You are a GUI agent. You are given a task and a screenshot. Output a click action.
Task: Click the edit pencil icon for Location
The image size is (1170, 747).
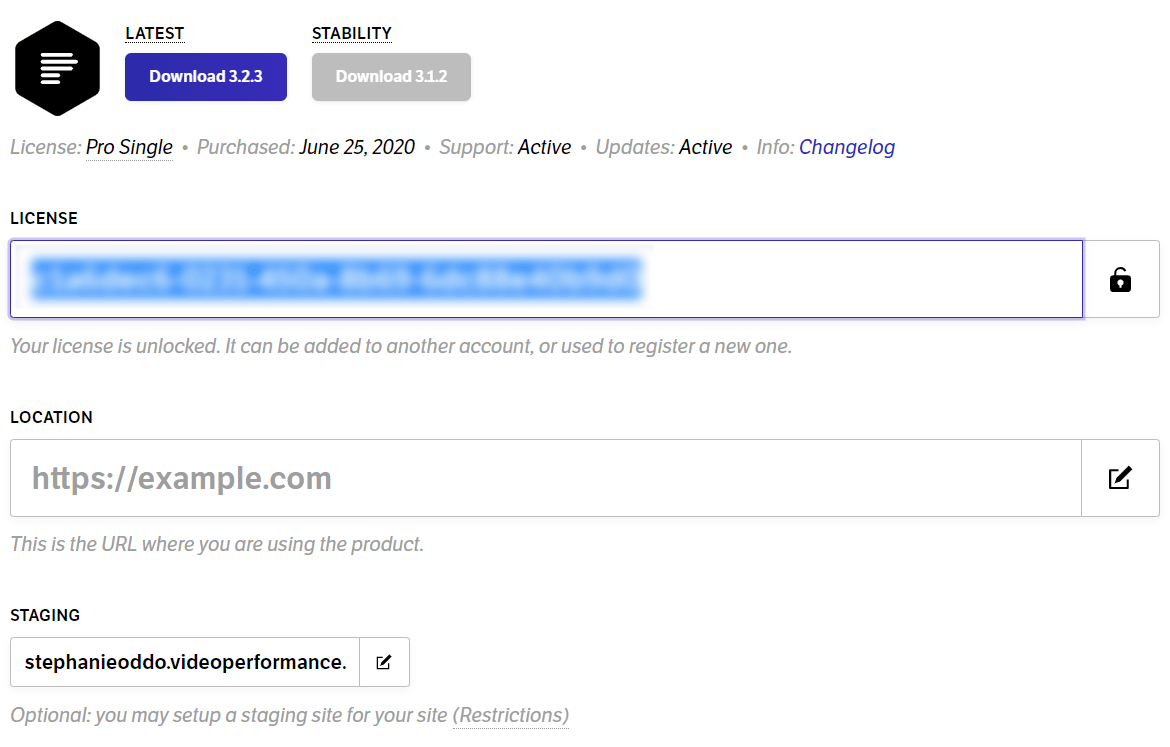[x=1120, y=478]
